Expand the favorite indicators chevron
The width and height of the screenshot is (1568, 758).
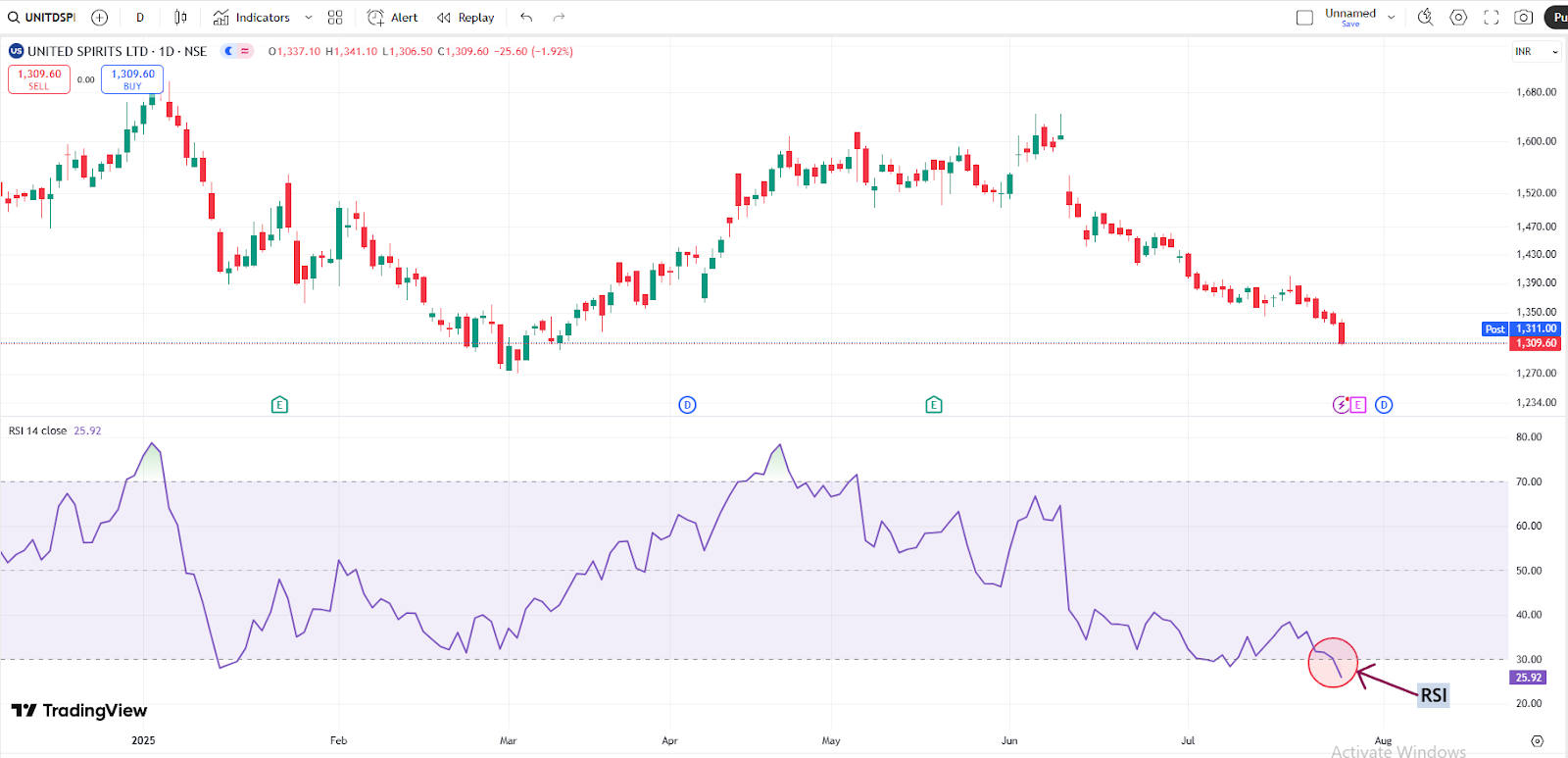[309, 18]
